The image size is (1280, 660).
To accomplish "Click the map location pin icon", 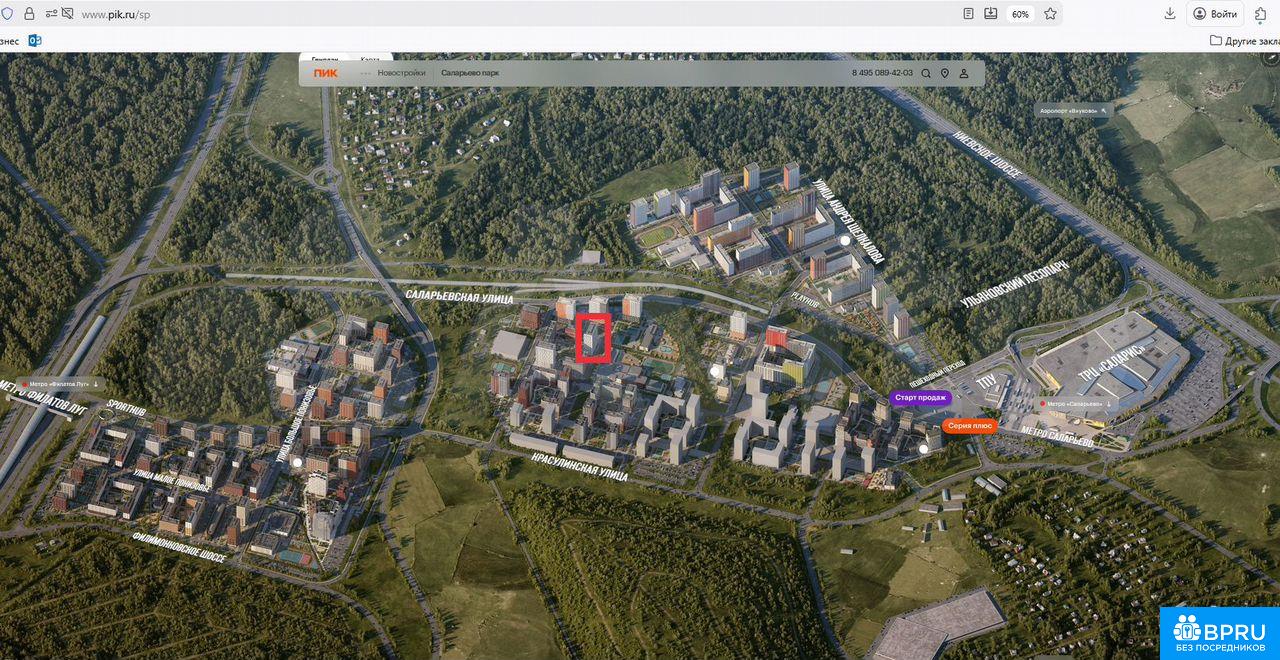I will (945, 73).
